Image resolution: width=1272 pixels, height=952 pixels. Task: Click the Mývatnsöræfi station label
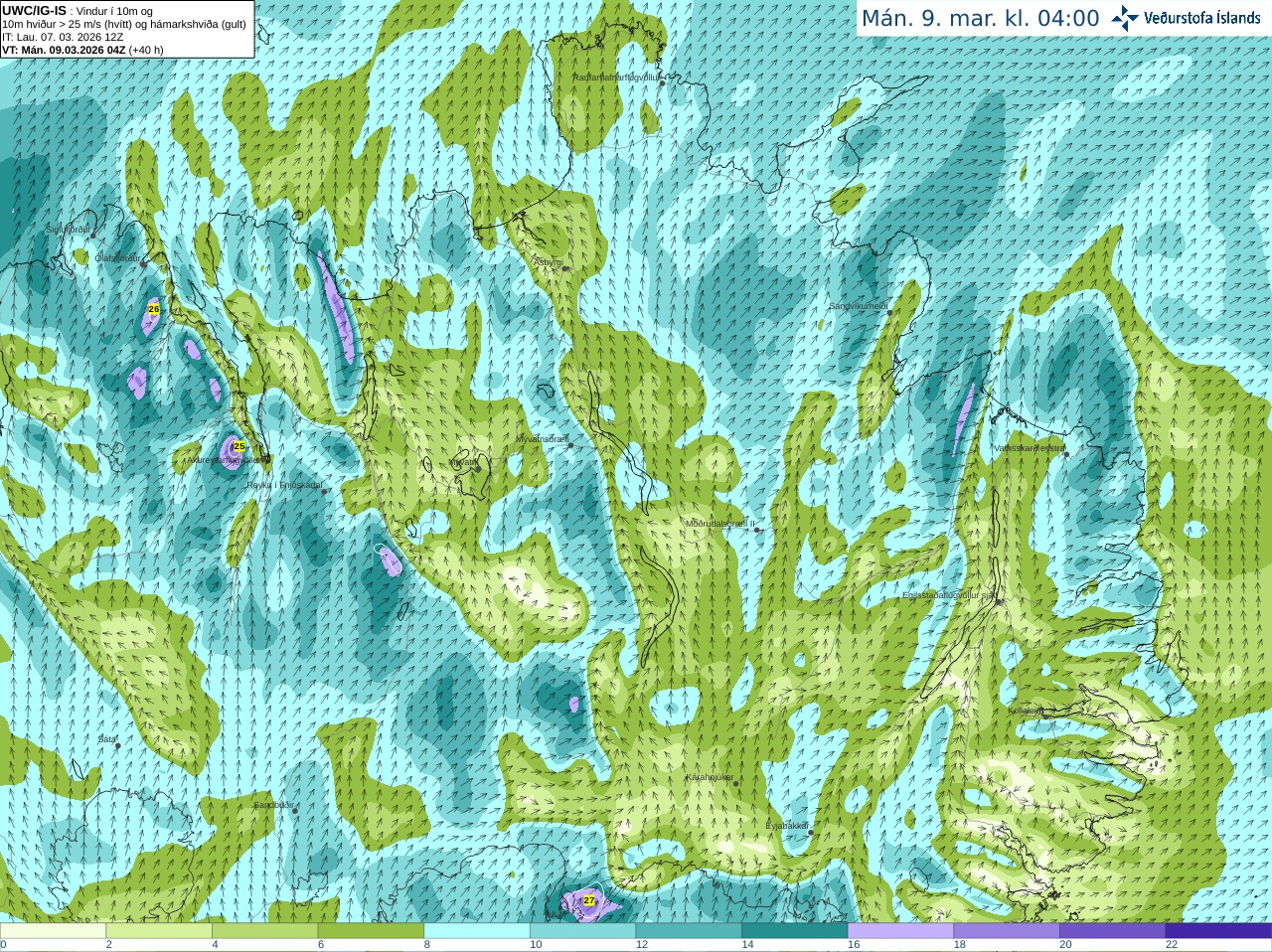(542, 438)
